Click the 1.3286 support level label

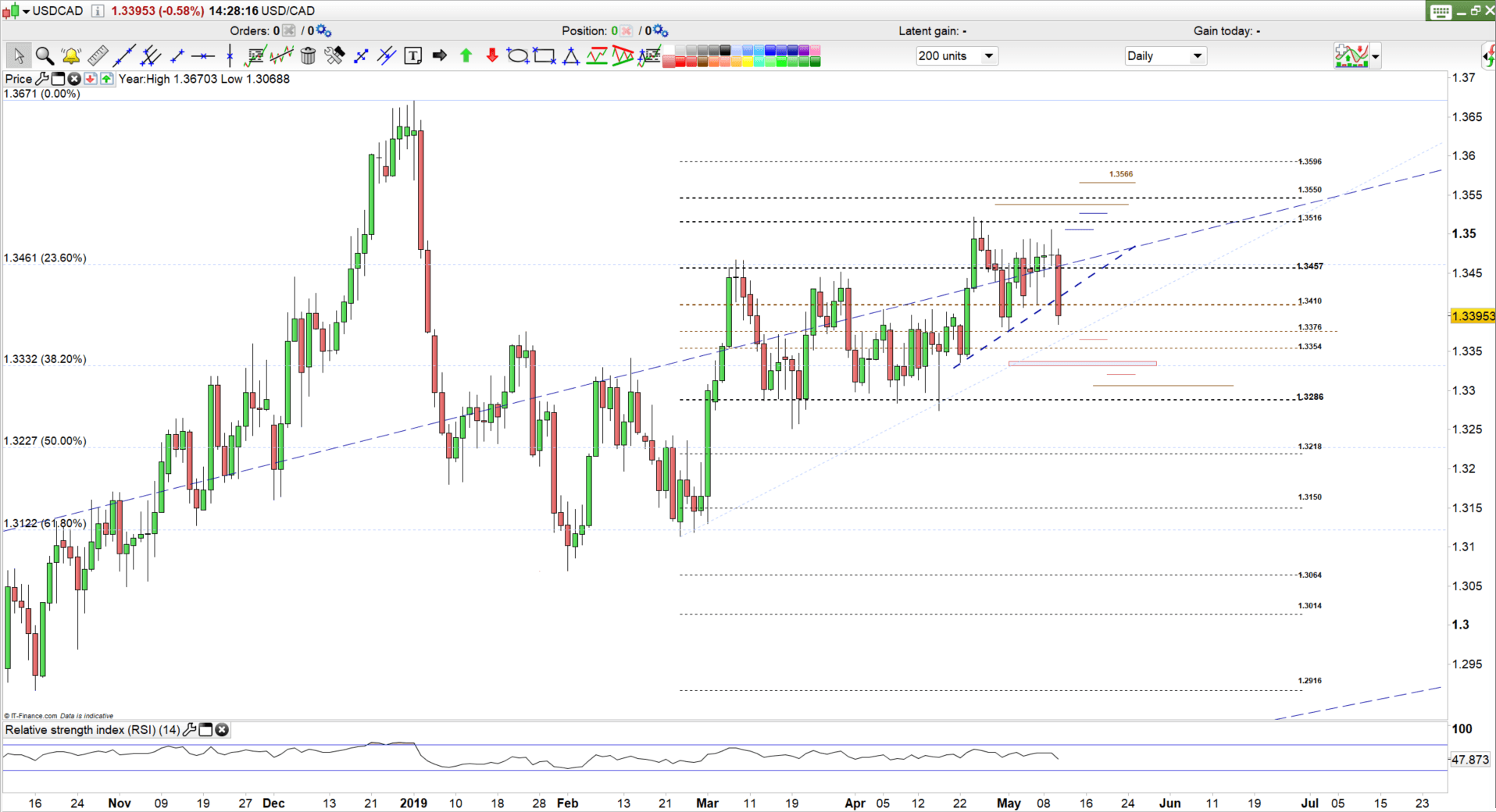(x=1310, y=397)
